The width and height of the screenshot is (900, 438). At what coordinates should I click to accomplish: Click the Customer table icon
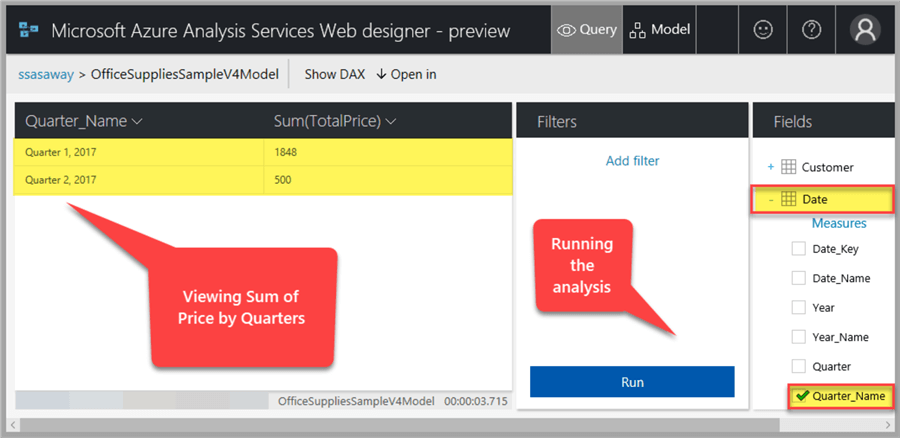(789, 167)
